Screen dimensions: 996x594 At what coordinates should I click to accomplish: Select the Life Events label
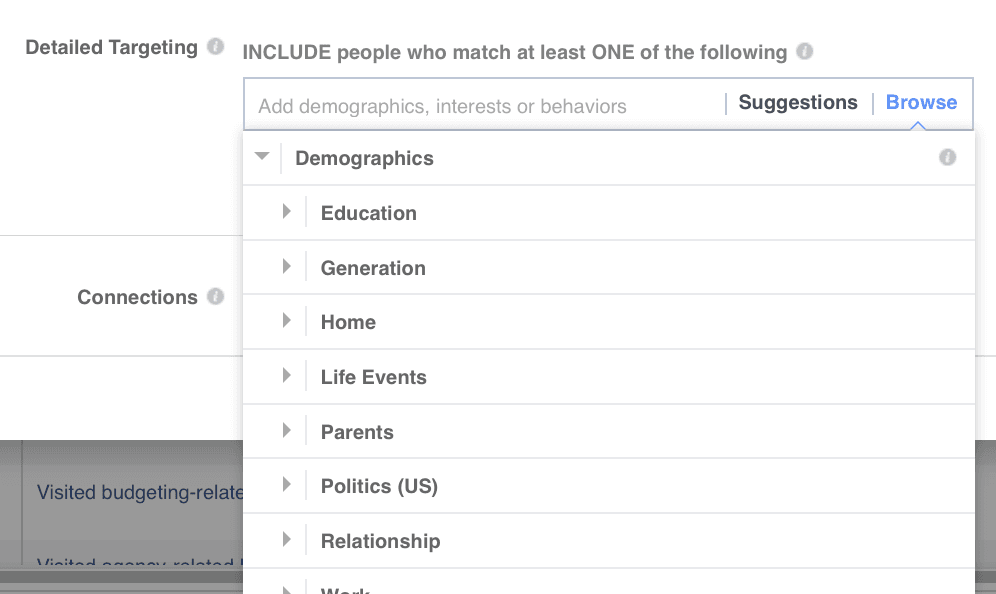click(x=373, y=377)
